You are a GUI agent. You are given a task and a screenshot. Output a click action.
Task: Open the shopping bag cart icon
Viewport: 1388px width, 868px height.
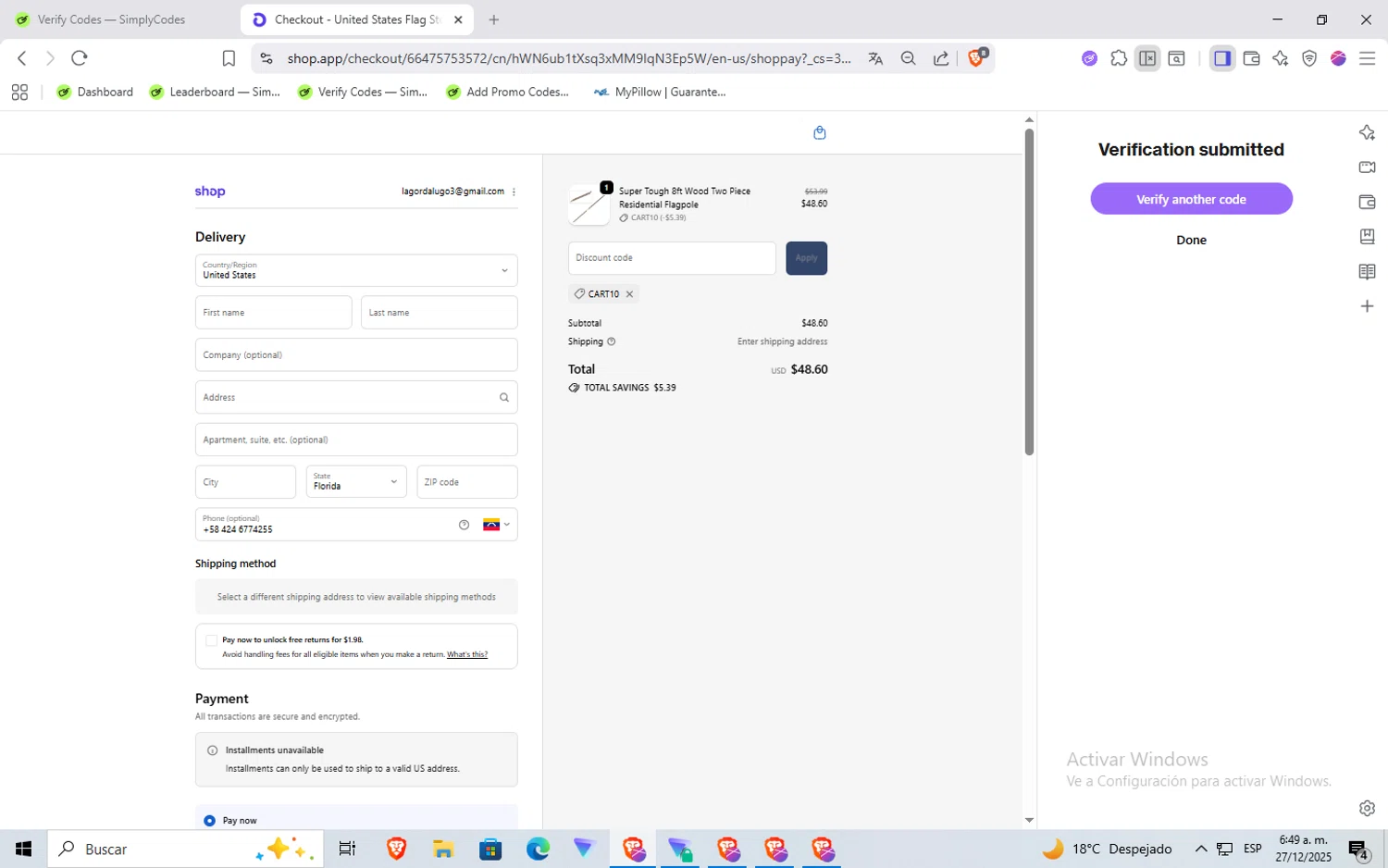click(819, 133)
